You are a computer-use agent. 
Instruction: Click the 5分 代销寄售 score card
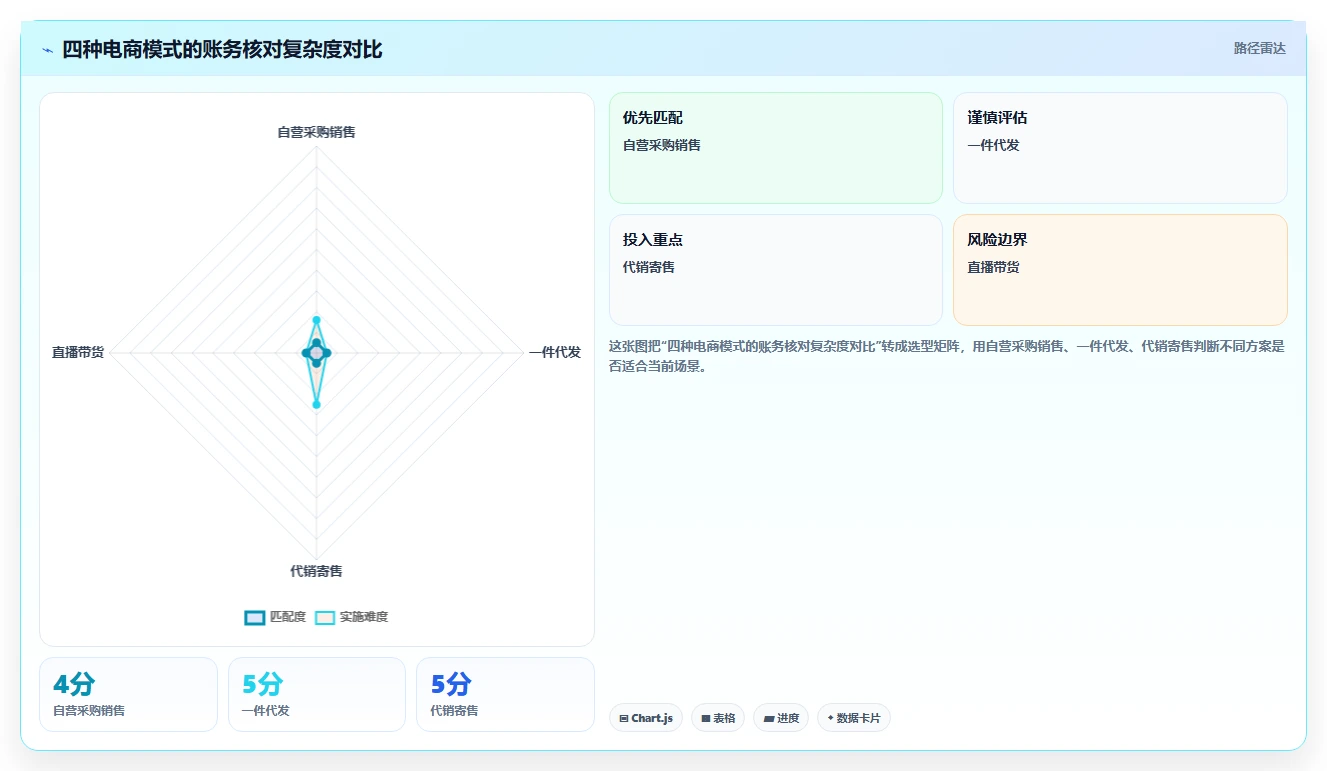click(x=505, y=694)
